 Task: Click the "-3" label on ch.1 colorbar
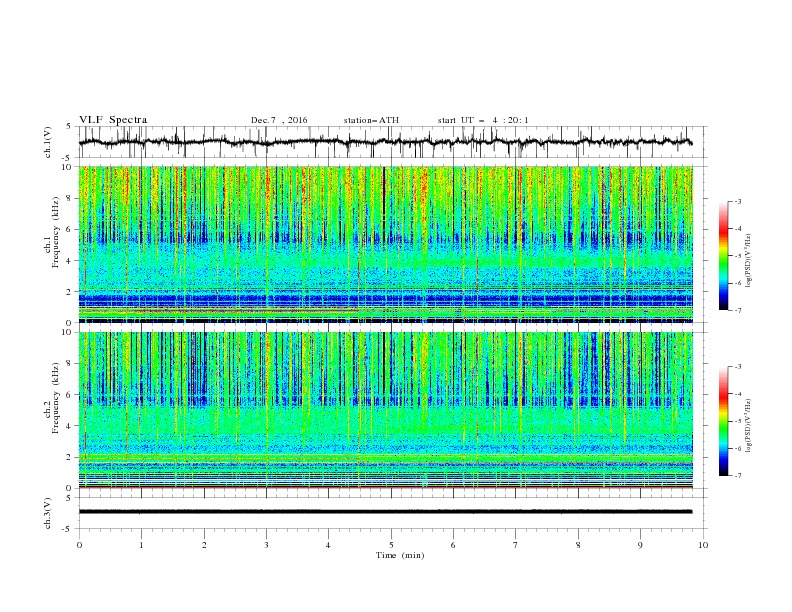[x=738, y=201]
